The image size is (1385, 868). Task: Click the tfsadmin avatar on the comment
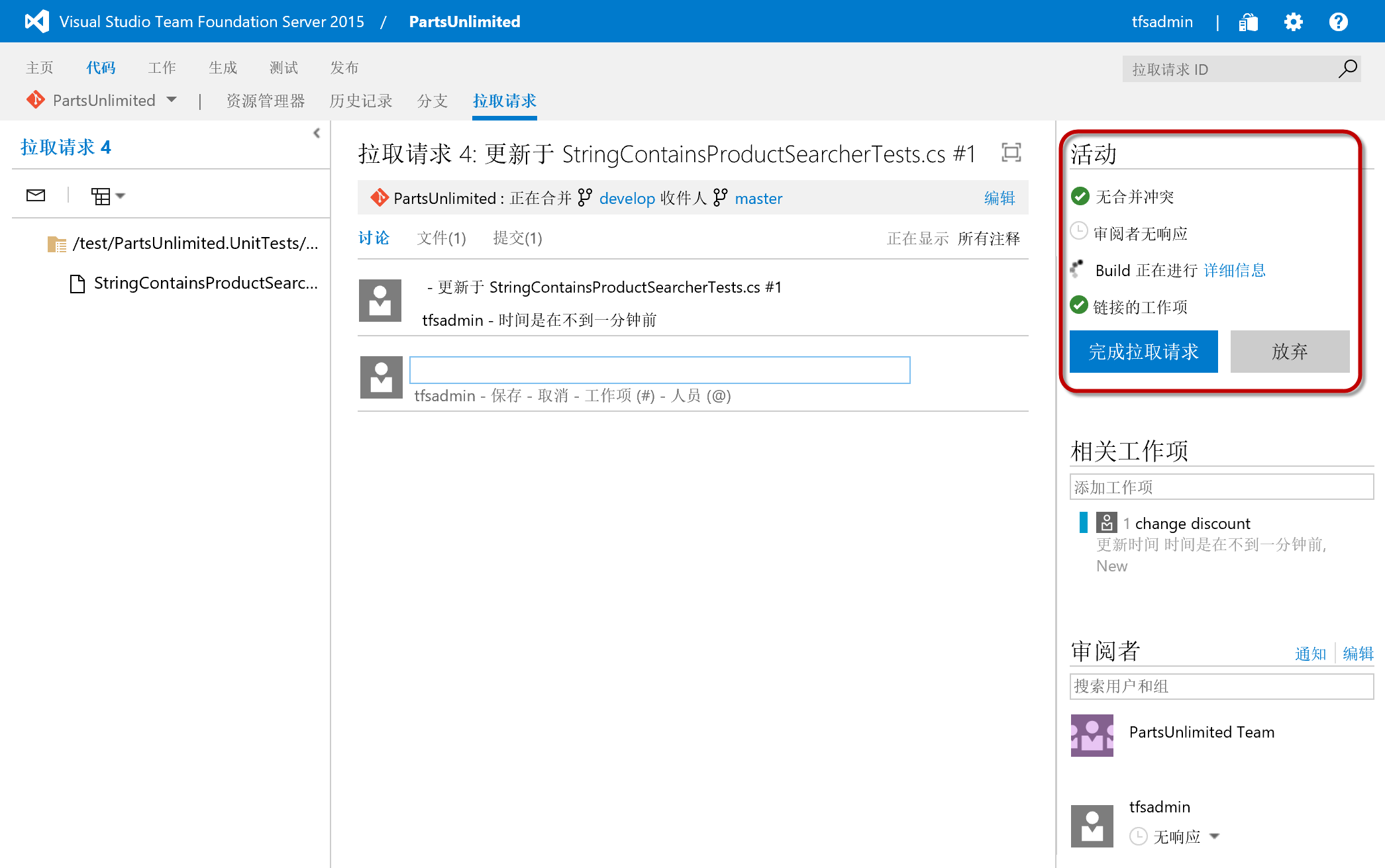click(x=380, y=301)
